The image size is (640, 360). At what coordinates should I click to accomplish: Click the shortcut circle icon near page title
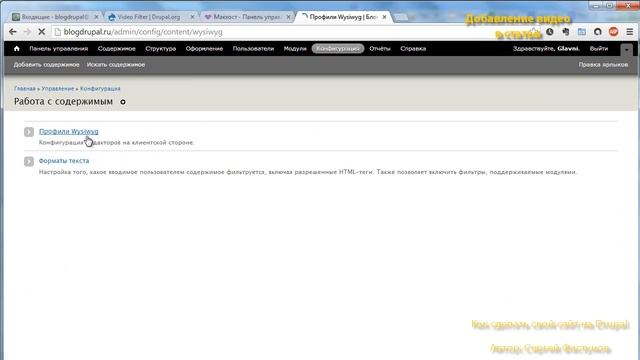[123, 102]
